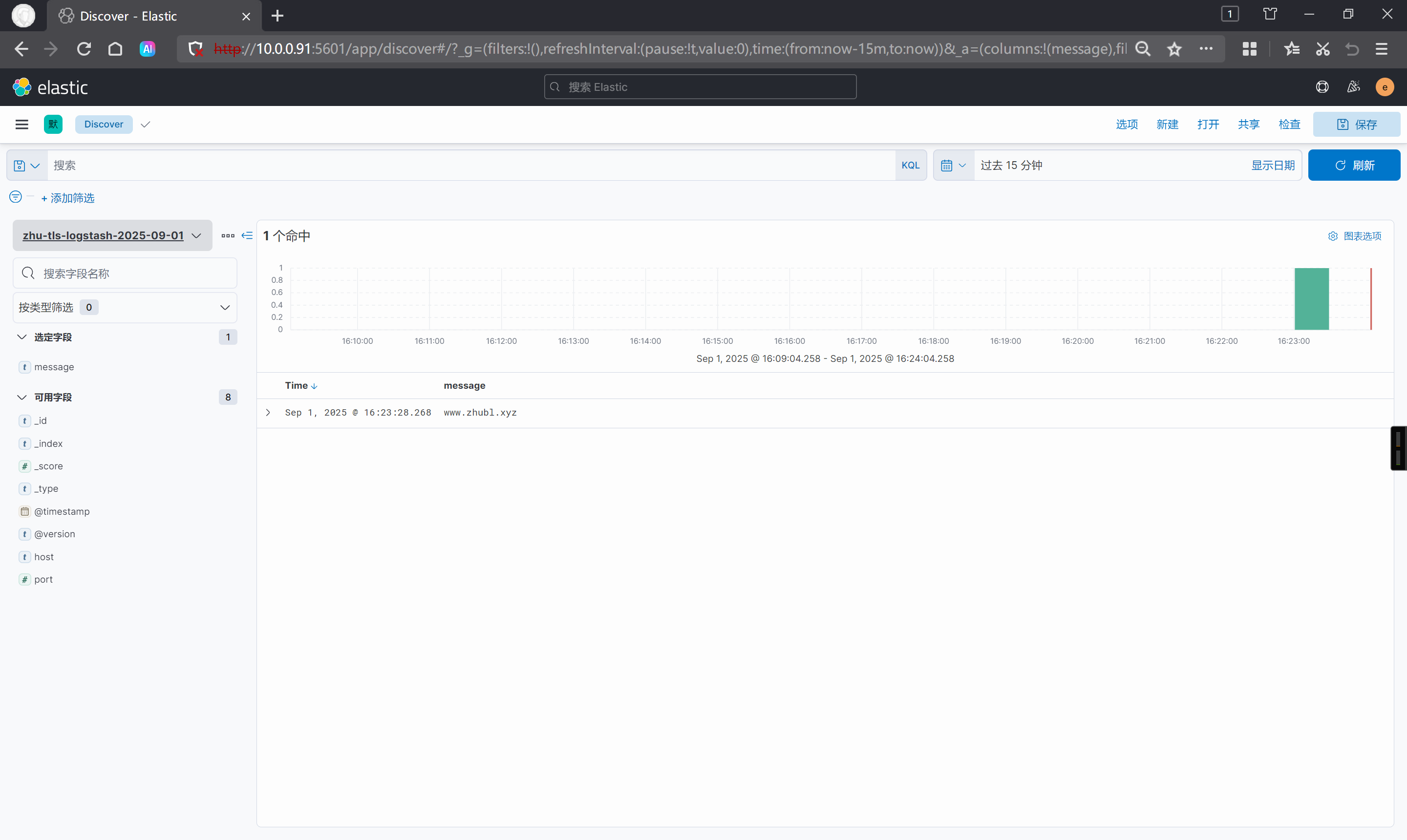
Task: Click the AI assistant browser icon
Action: coord(147,49)
